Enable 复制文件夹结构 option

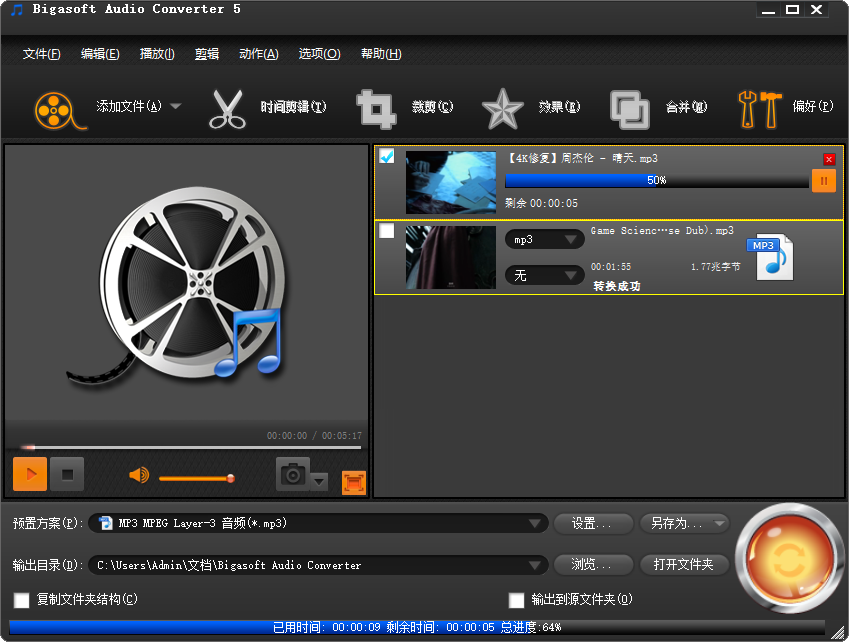click(x=21, y=601)
